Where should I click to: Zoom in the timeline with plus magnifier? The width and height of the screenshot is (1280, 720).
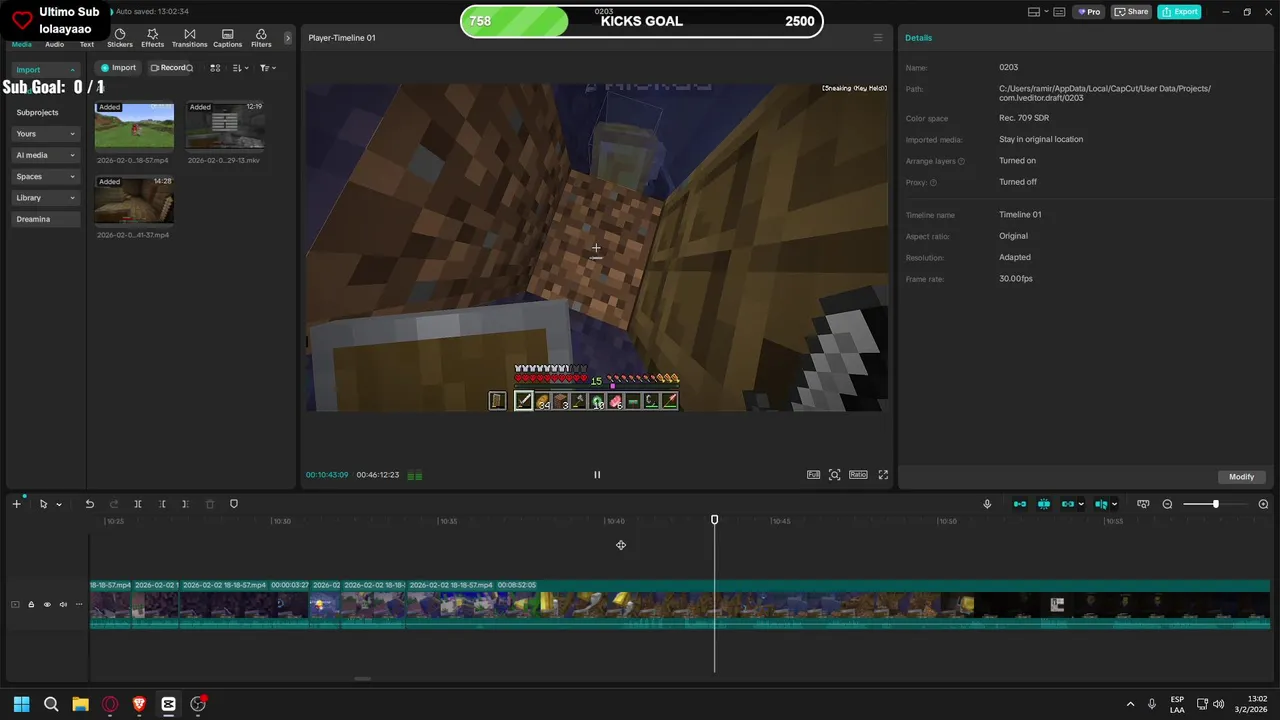pyautogui.click(x=1263, y=504)
